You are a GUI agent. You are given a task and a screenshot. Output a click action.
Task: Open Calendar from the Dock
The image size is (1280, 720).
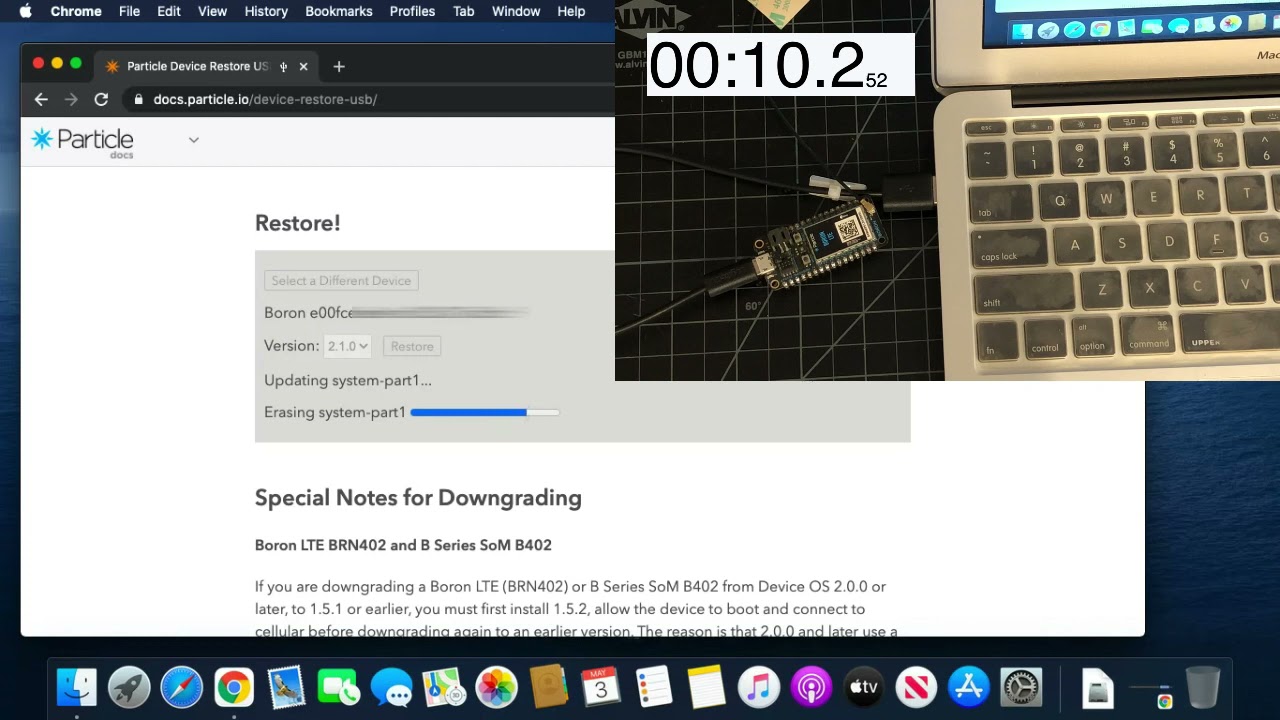[x=601, y=688]
